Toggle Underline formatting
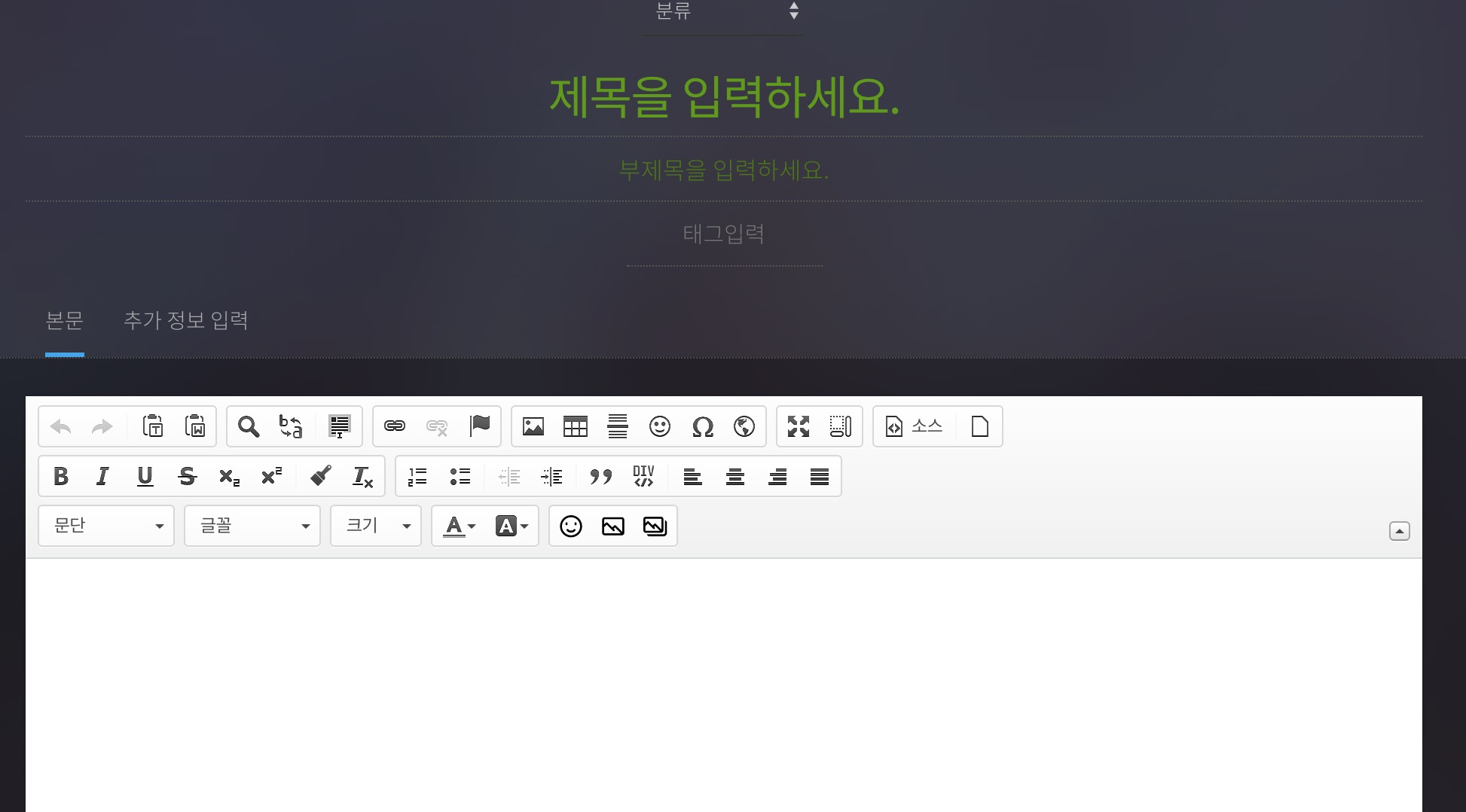The image size is (1466, 812). click(x=145, y=476)
